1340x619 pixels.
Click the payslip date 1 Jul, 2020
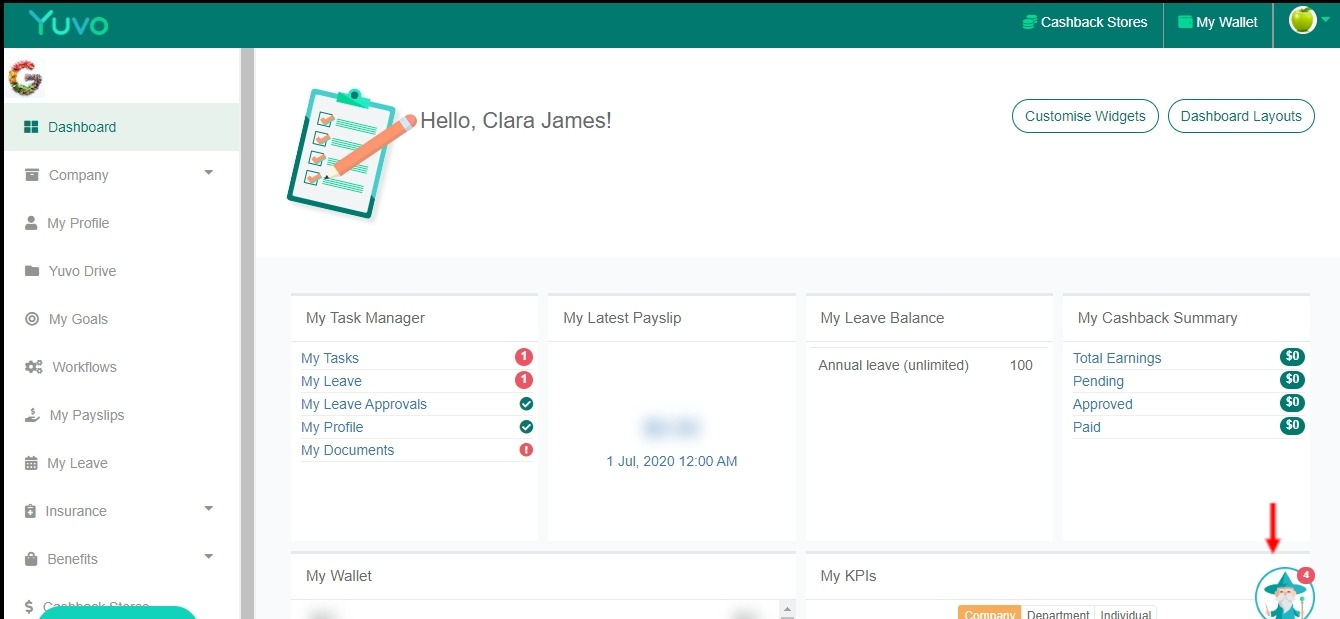(672, 461)
